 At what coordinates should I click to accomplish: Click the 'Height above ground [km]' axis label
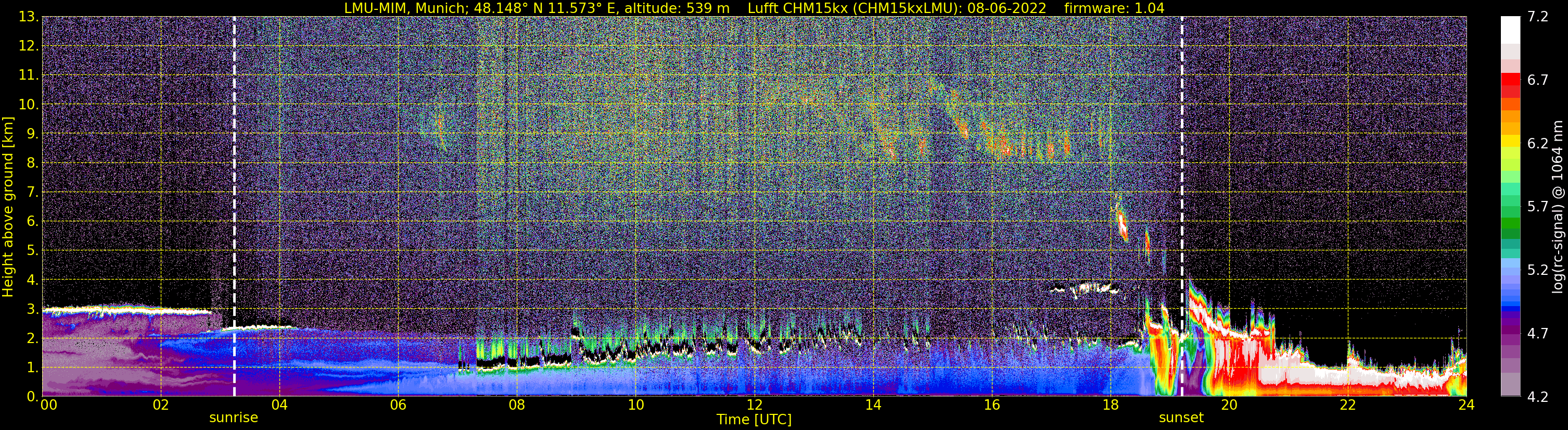tap(8, 207)
